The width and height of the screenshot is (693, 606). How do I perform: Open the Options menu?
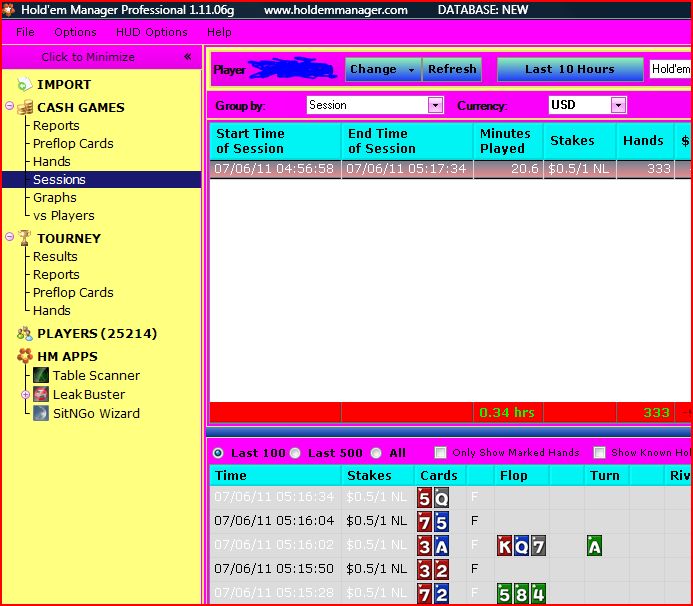click(x=75, y=32)
